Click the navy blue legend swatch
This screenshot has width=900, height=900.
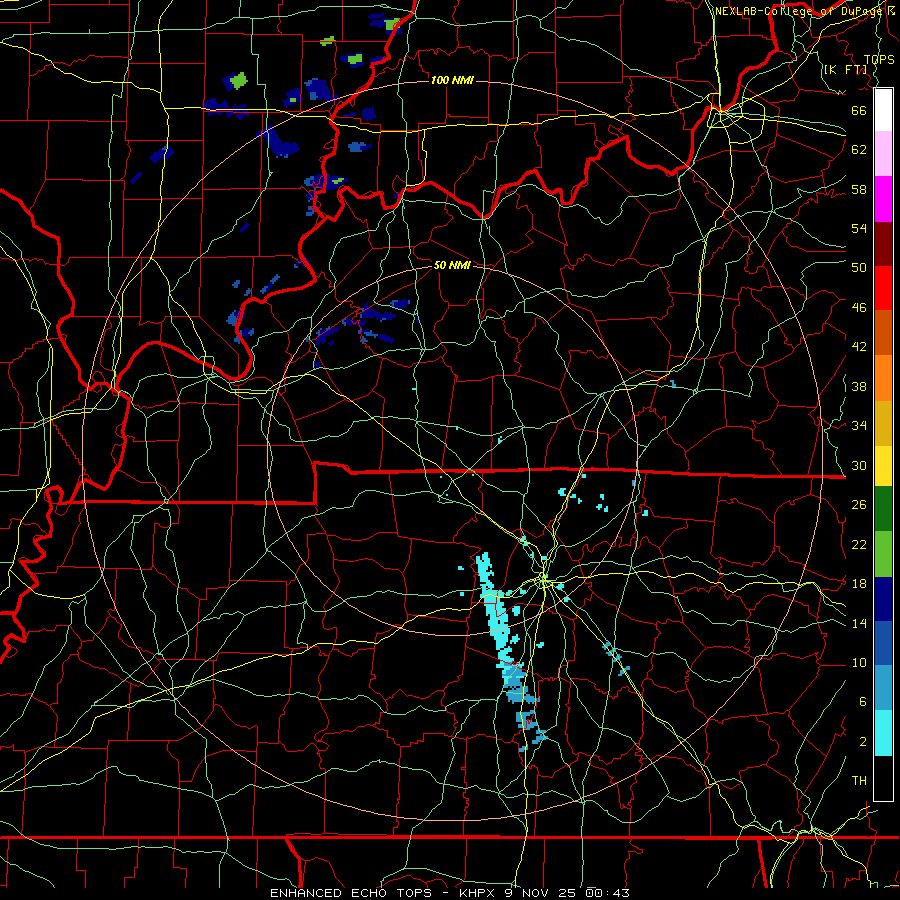[883, 599]
